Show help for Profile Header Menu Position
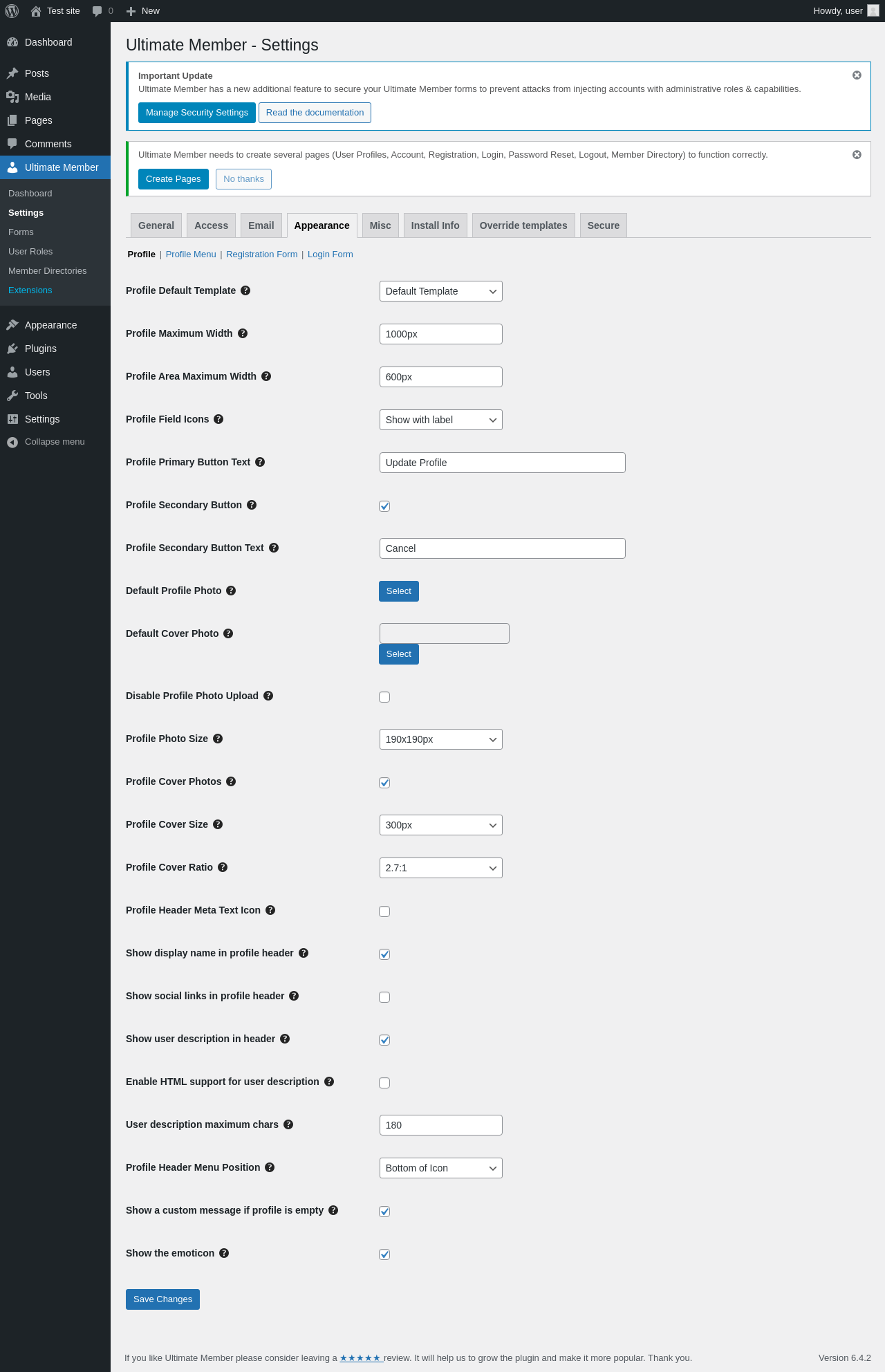 [270, 1167]
